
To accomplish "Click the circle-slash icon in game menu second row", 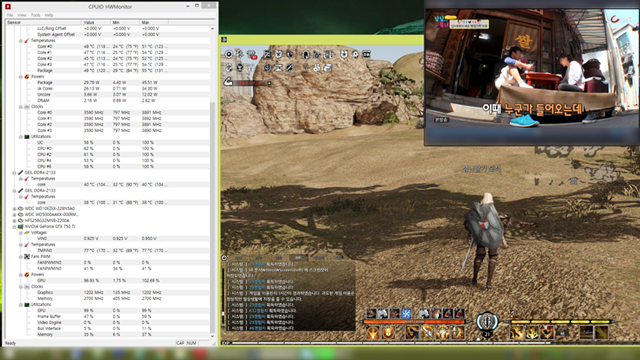I will [290, 67].
